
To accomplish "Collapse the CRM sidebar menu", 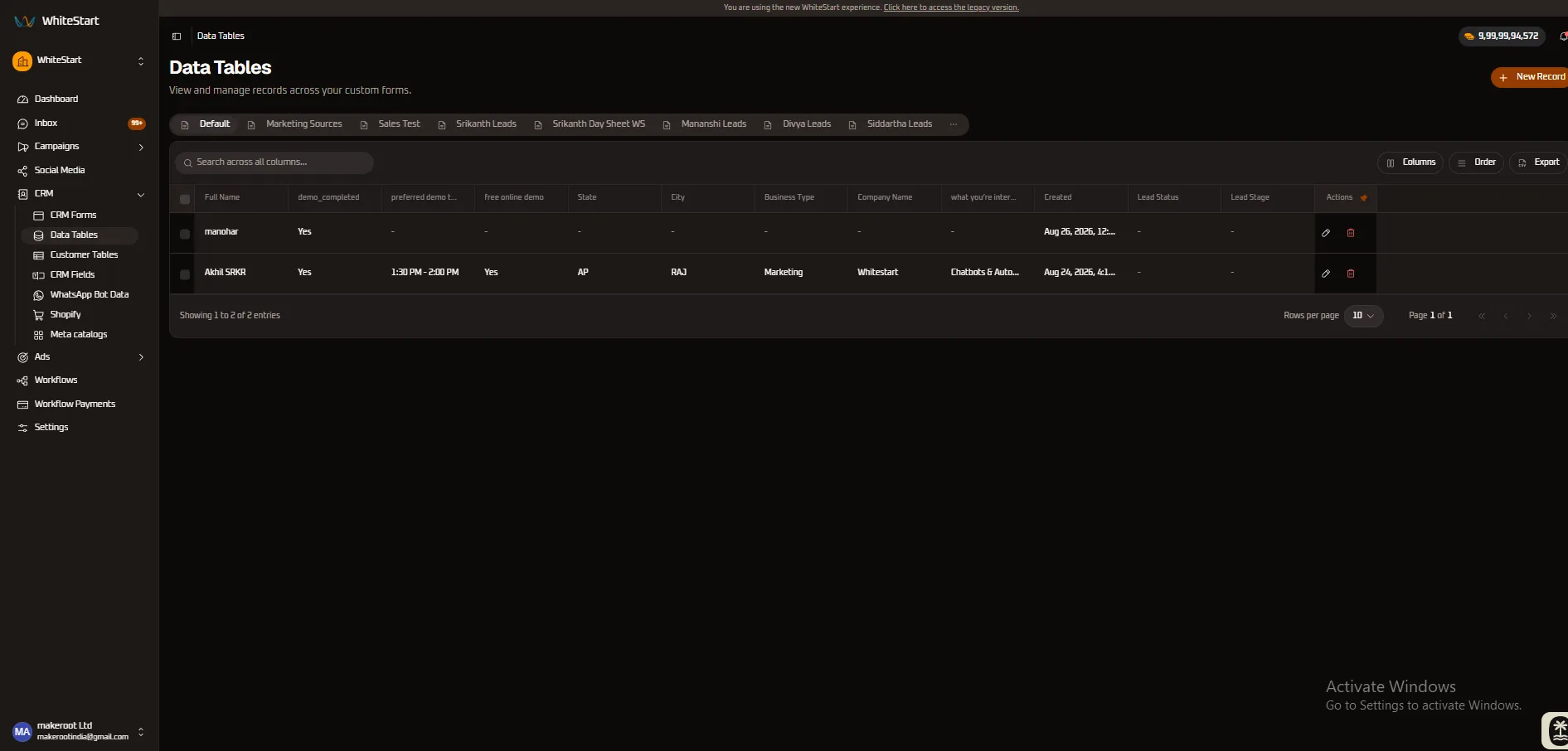I will tap(141, 194).
